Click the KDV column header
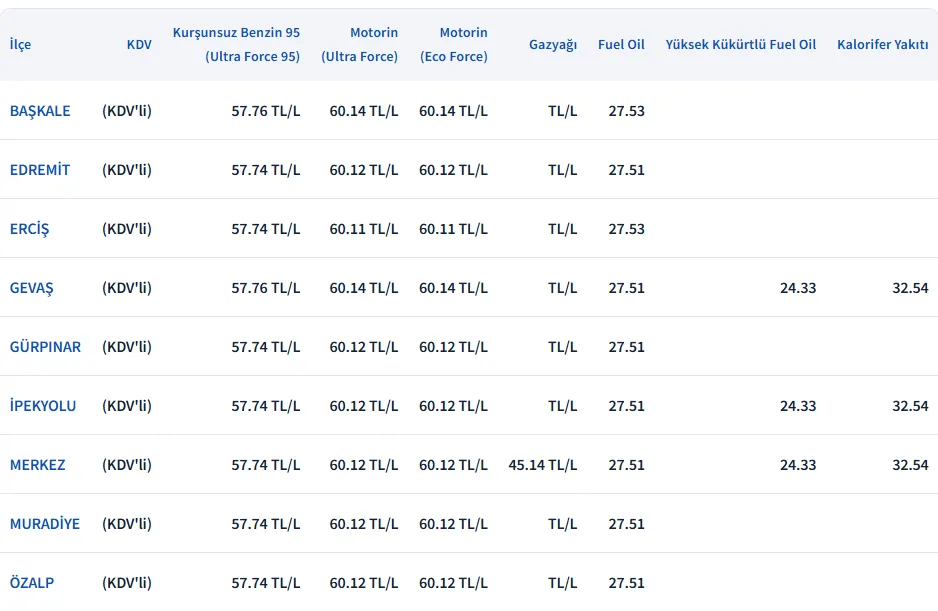 tap(139, 45)
